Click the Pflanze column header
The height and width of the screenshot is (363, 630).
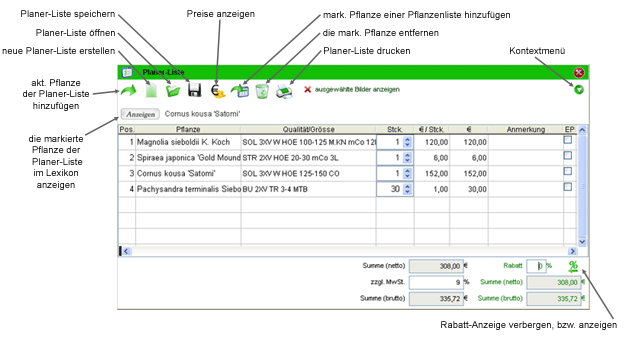click(x=188, y=129)
